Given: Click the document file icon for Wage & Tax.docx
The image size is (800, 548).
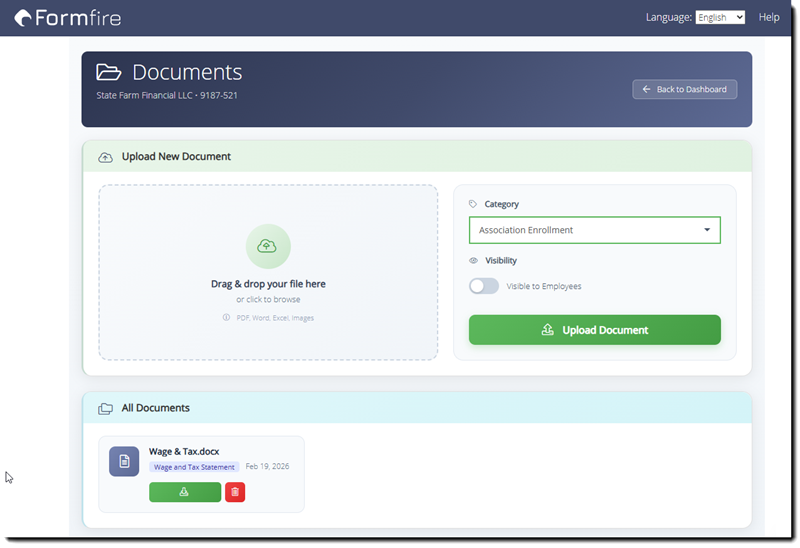Looking at the screenshot, I should 124,462.
